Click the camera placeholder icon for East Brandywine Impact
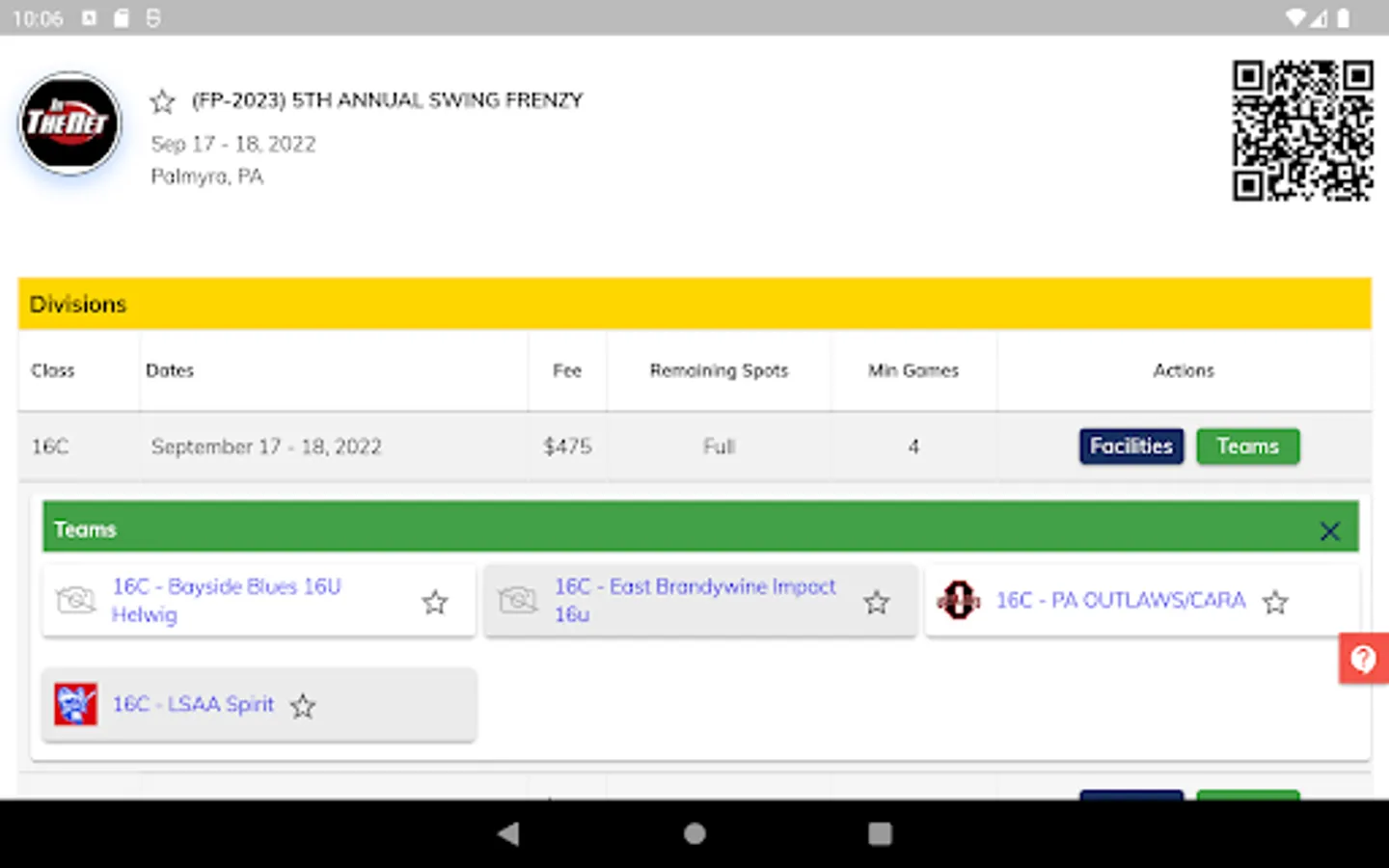The image size is (1389, 868). pos(519,600)
